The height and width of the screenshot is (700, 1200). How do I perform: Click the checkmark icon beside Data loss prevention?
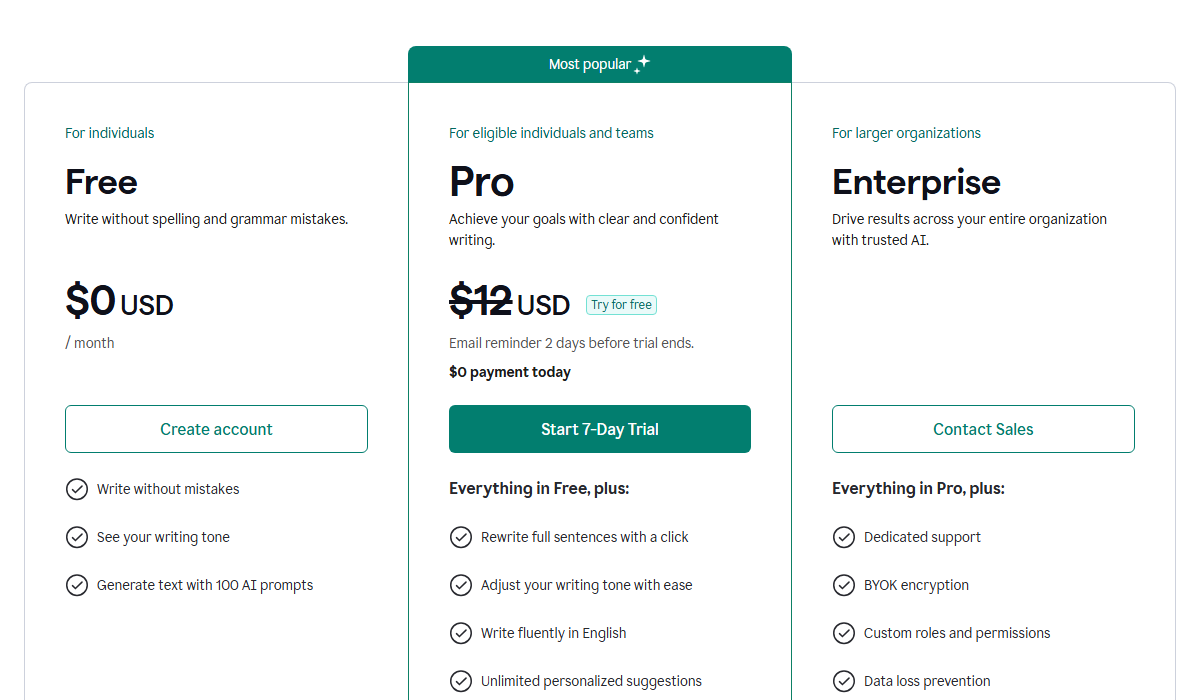pyautogui.click(x=844, y=681)
